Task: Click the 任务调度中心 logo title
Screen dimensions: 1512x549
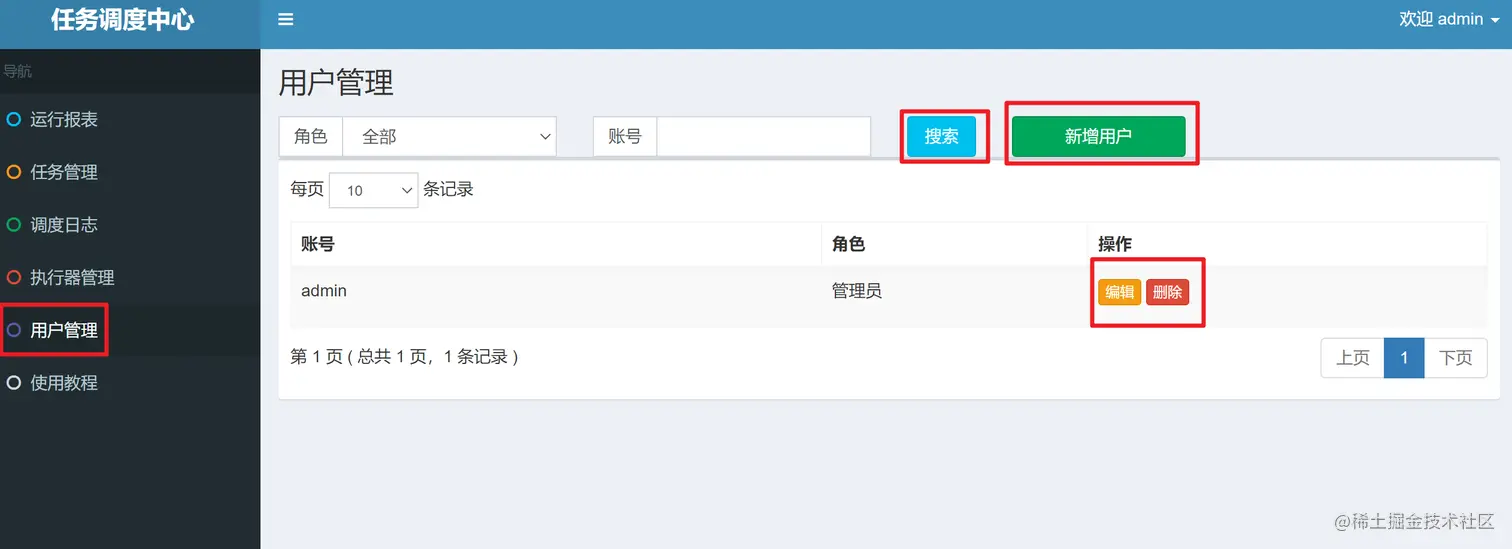Action: pos(122,20)
